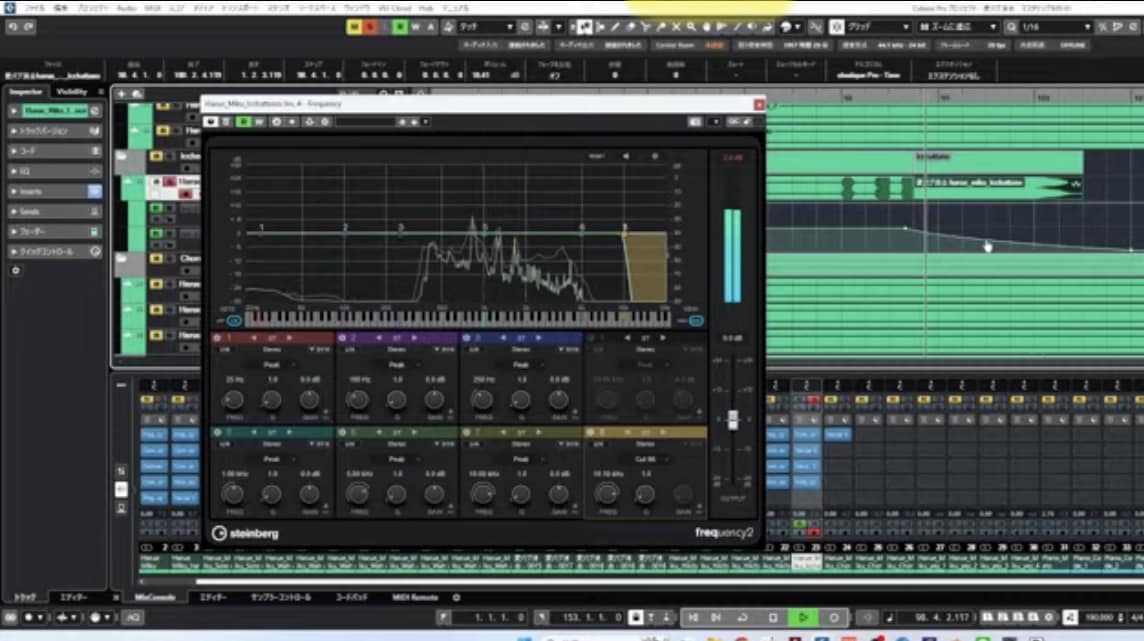Toggle Frequency band 1 on/off
This screenshot has width=1144, height=641.
click(217, 338)
